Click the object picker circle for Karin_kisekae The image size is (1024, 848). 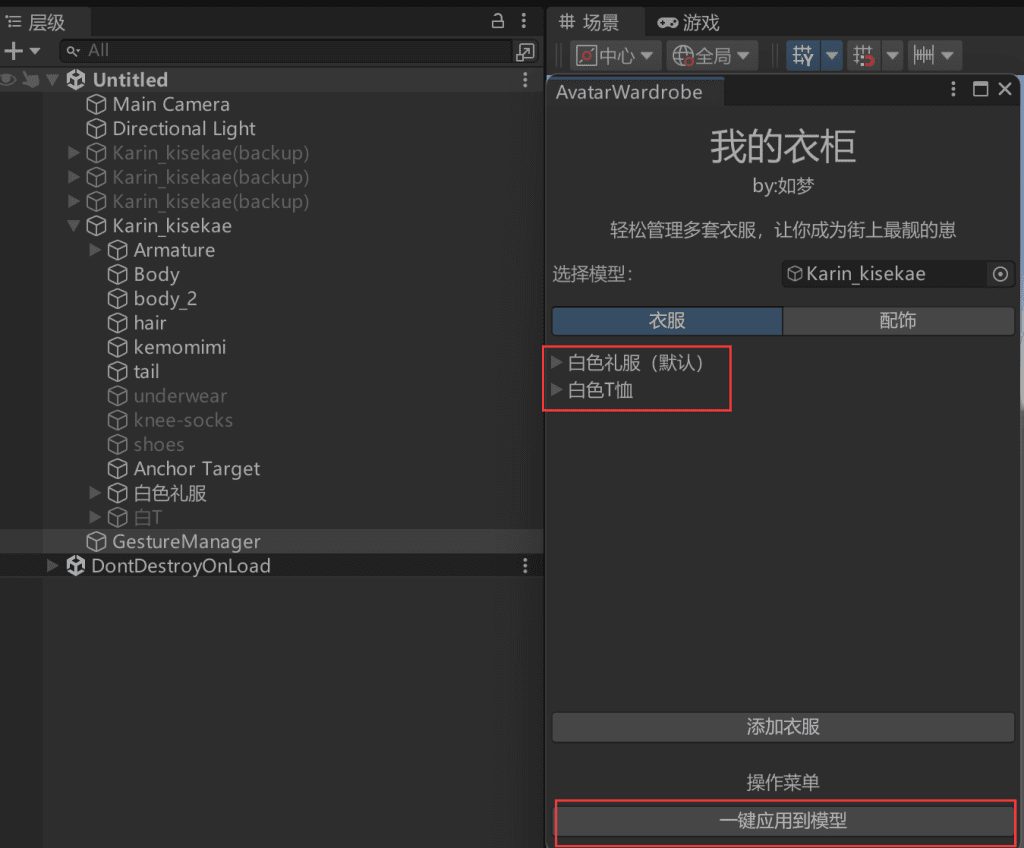(999, 274)
